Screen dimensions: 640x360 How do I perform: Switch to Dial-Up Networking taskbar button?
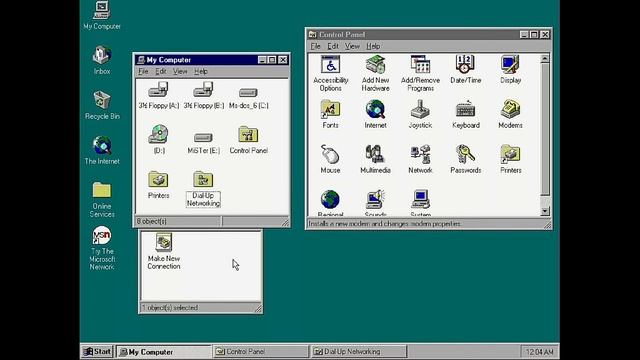pos(358,351)
